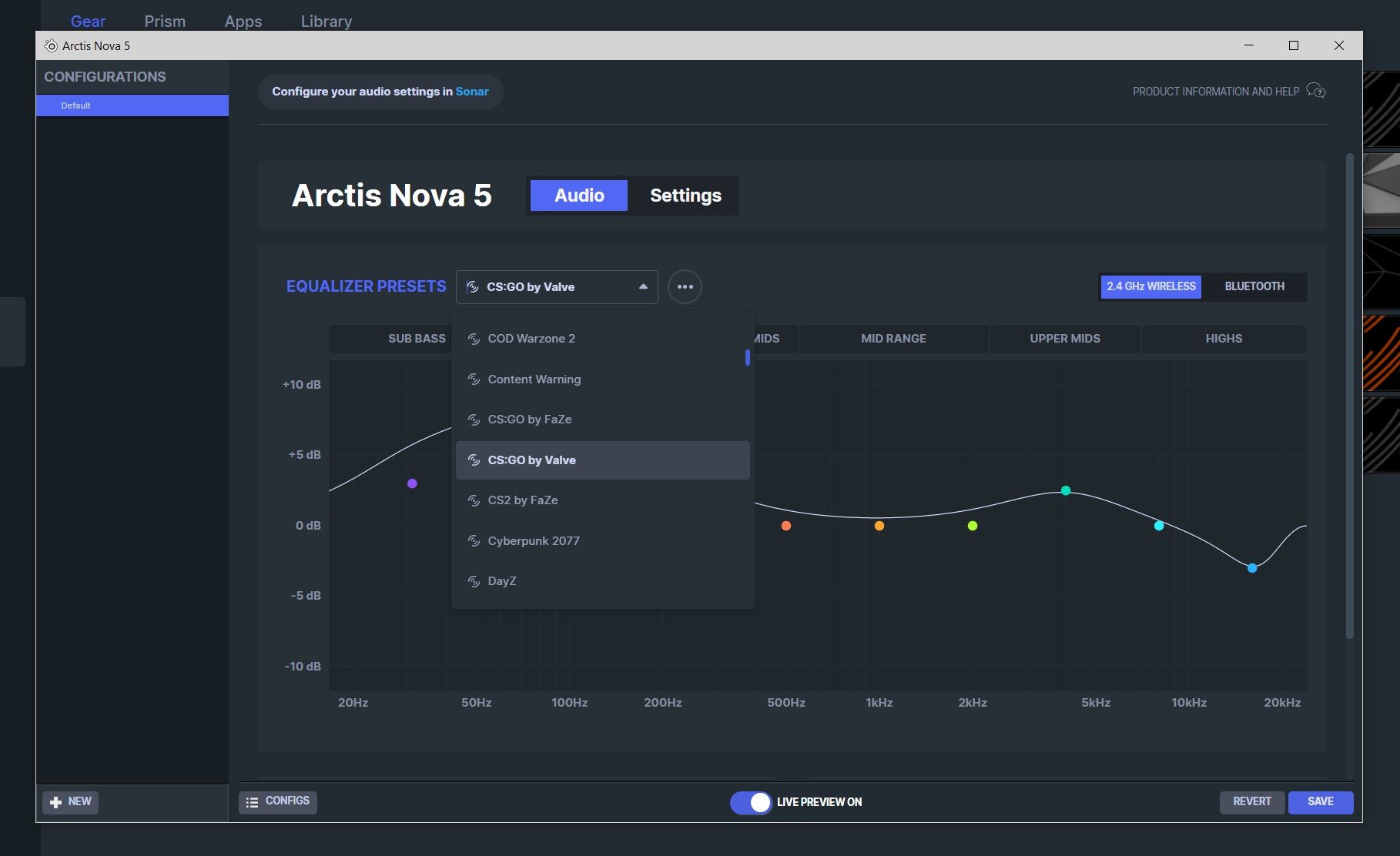Select the orange-red 500Hz EQ point

pos(785,526)
